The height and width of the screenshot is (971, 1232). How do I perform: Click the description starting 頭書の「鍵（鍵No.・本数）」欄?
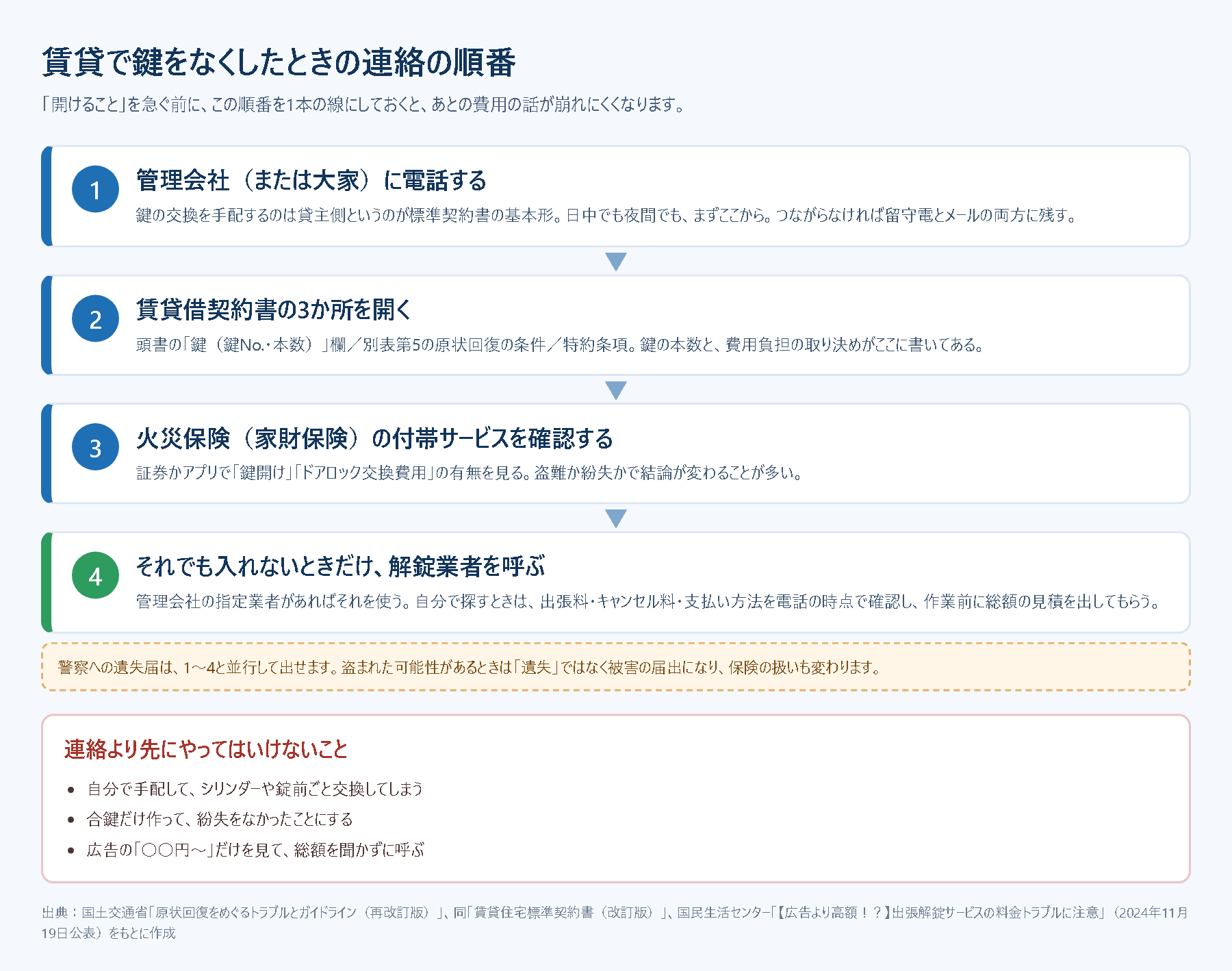560,344
